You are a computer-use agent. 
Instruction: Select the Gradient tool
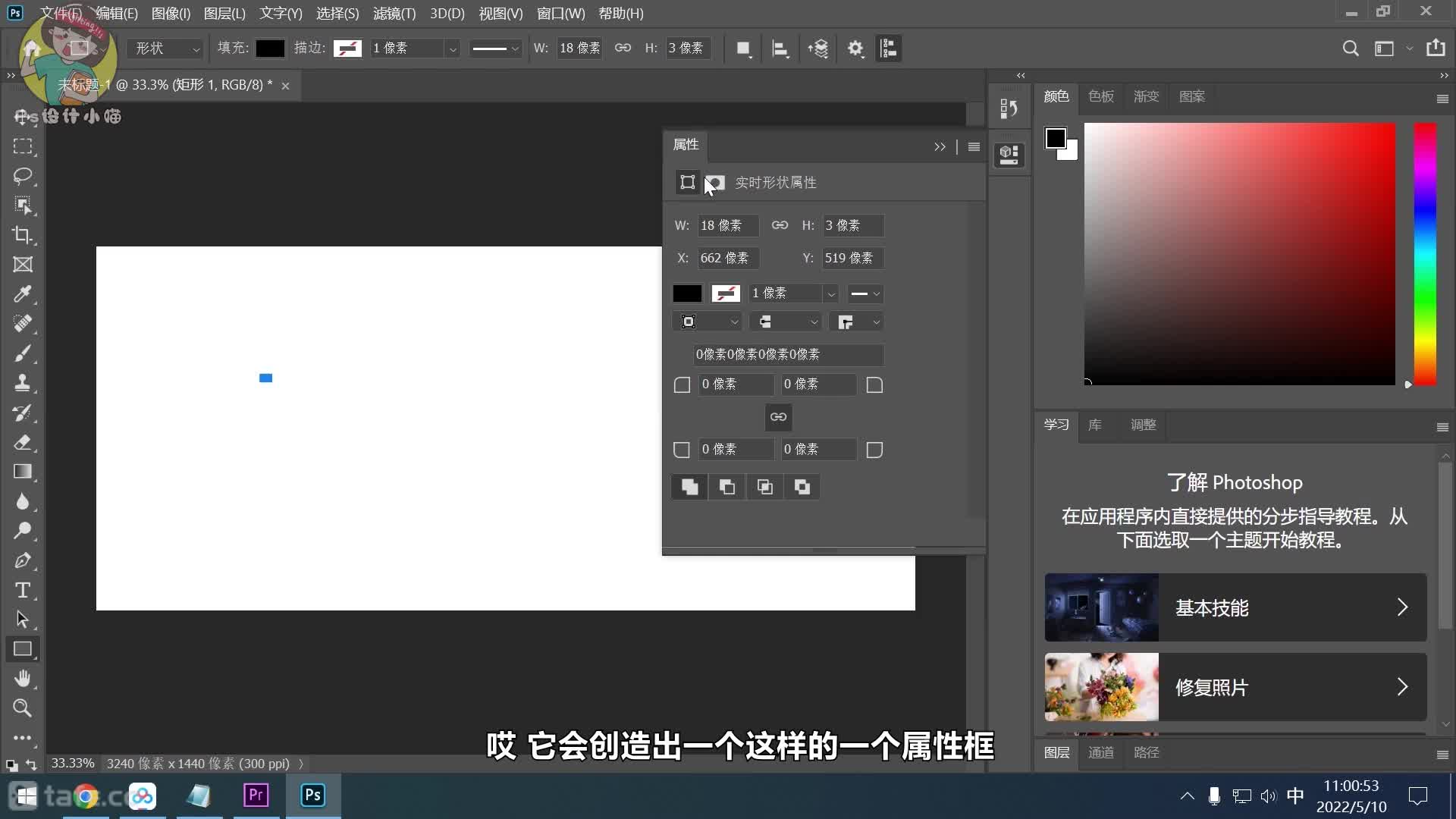tap(23, 472)
